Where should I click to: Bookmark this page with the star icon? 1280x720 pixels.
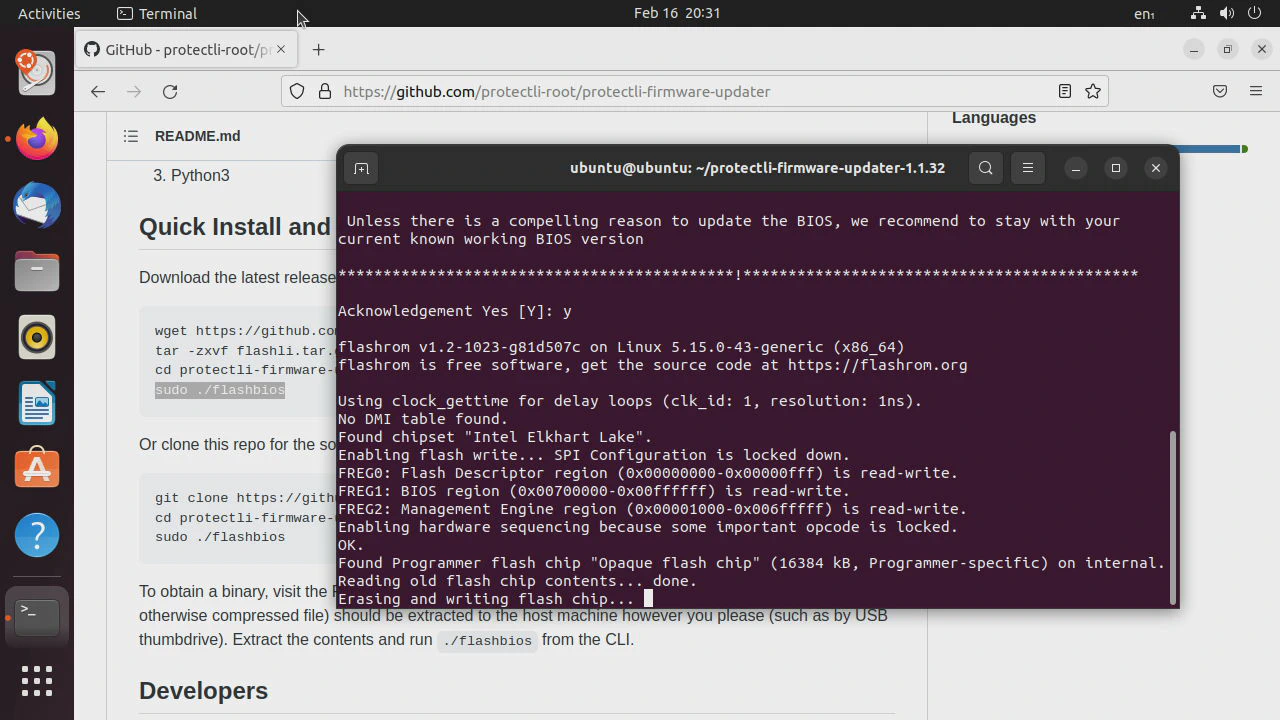(x=1093, y=91)
